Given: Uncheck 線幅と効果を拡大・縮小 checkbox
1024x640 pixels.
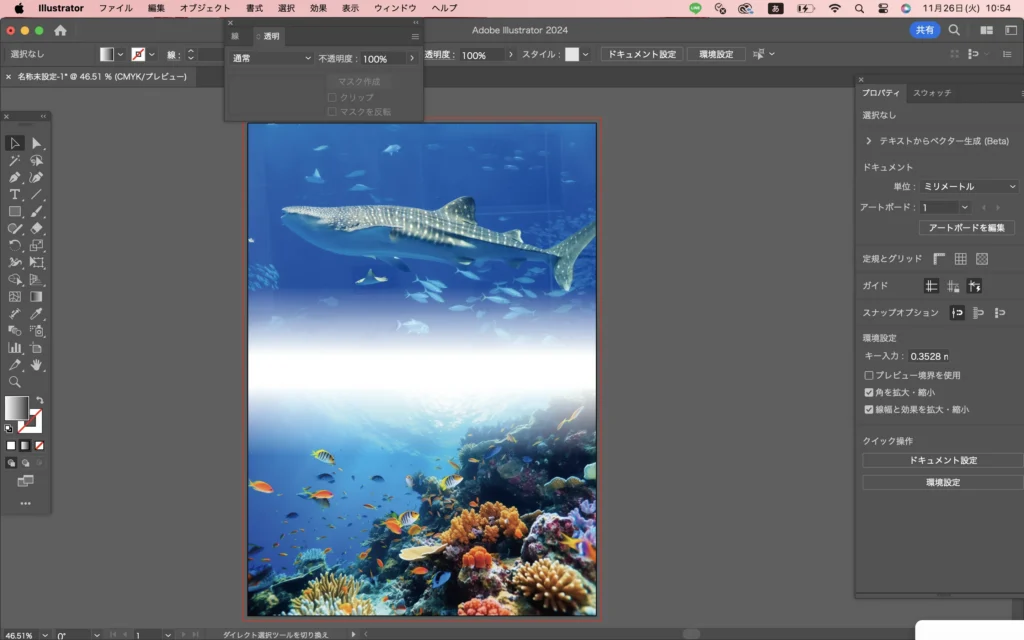Looking at the screenshot, I should [x=868, y=409].
